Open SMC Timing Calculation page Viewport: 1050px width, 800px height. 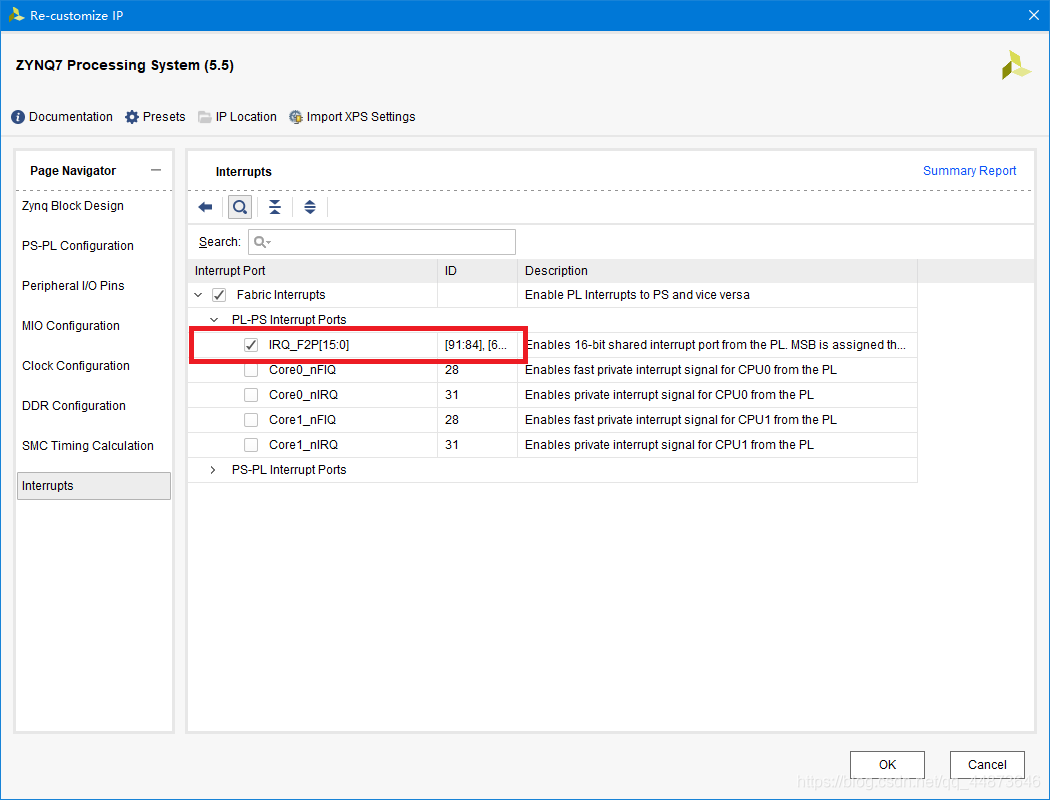click(x=88, y=446)
